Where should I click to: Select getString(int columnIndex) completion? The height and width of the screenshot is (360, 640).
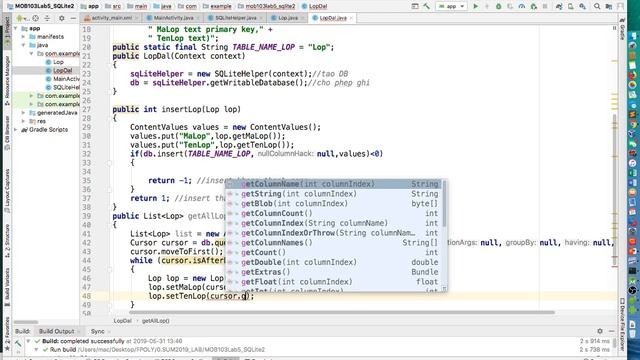pos(333,194)
